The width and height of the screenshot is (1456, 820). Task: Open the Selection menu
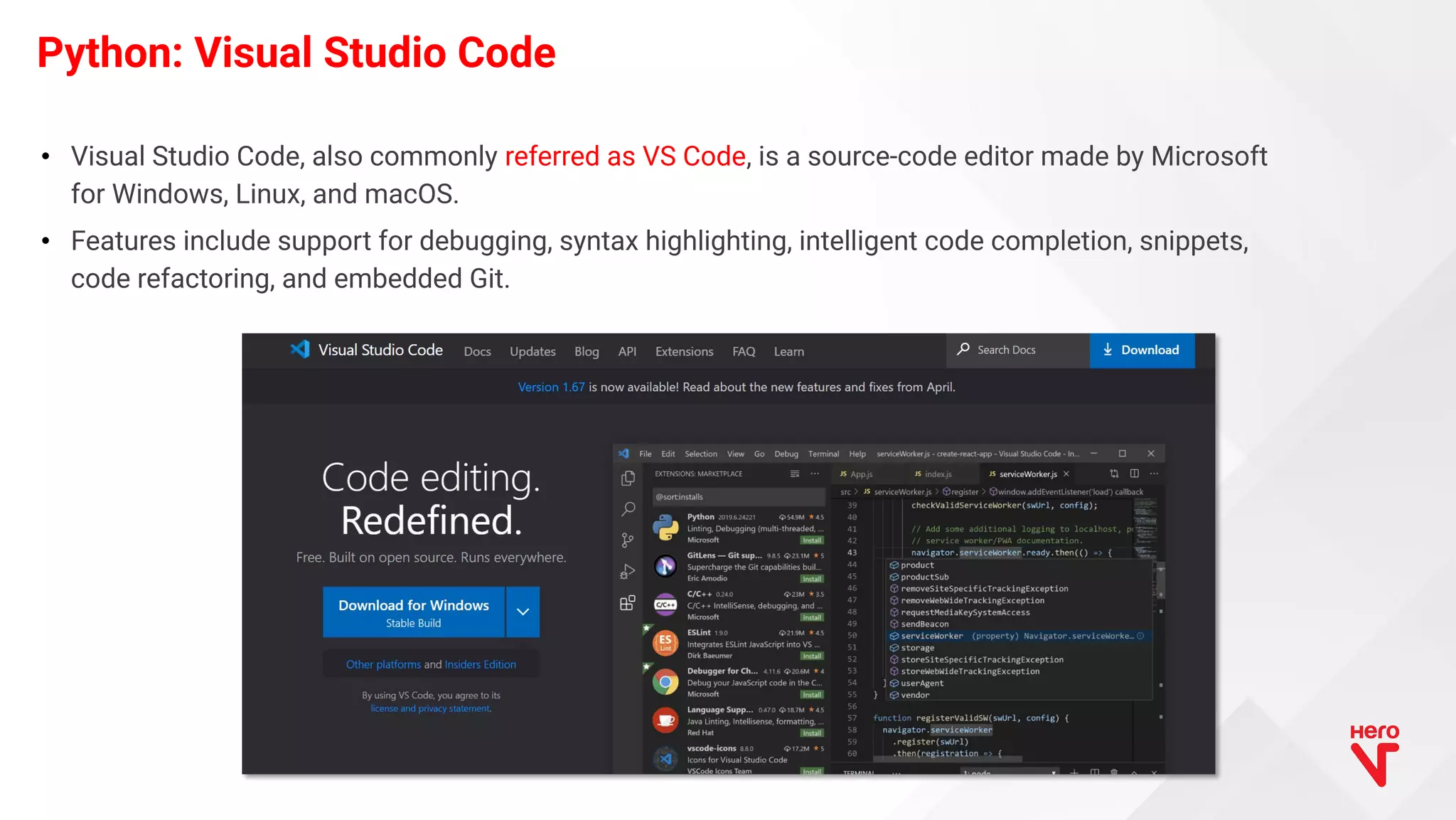click(701, 454)
